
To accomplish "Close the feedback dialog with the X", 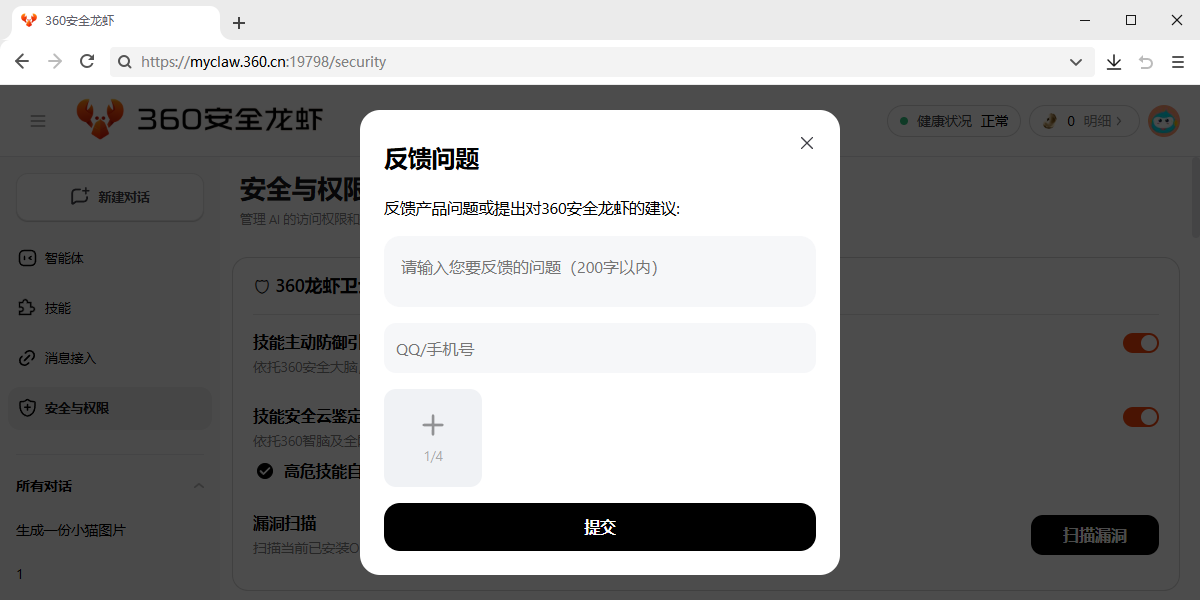I will (807, 143).
